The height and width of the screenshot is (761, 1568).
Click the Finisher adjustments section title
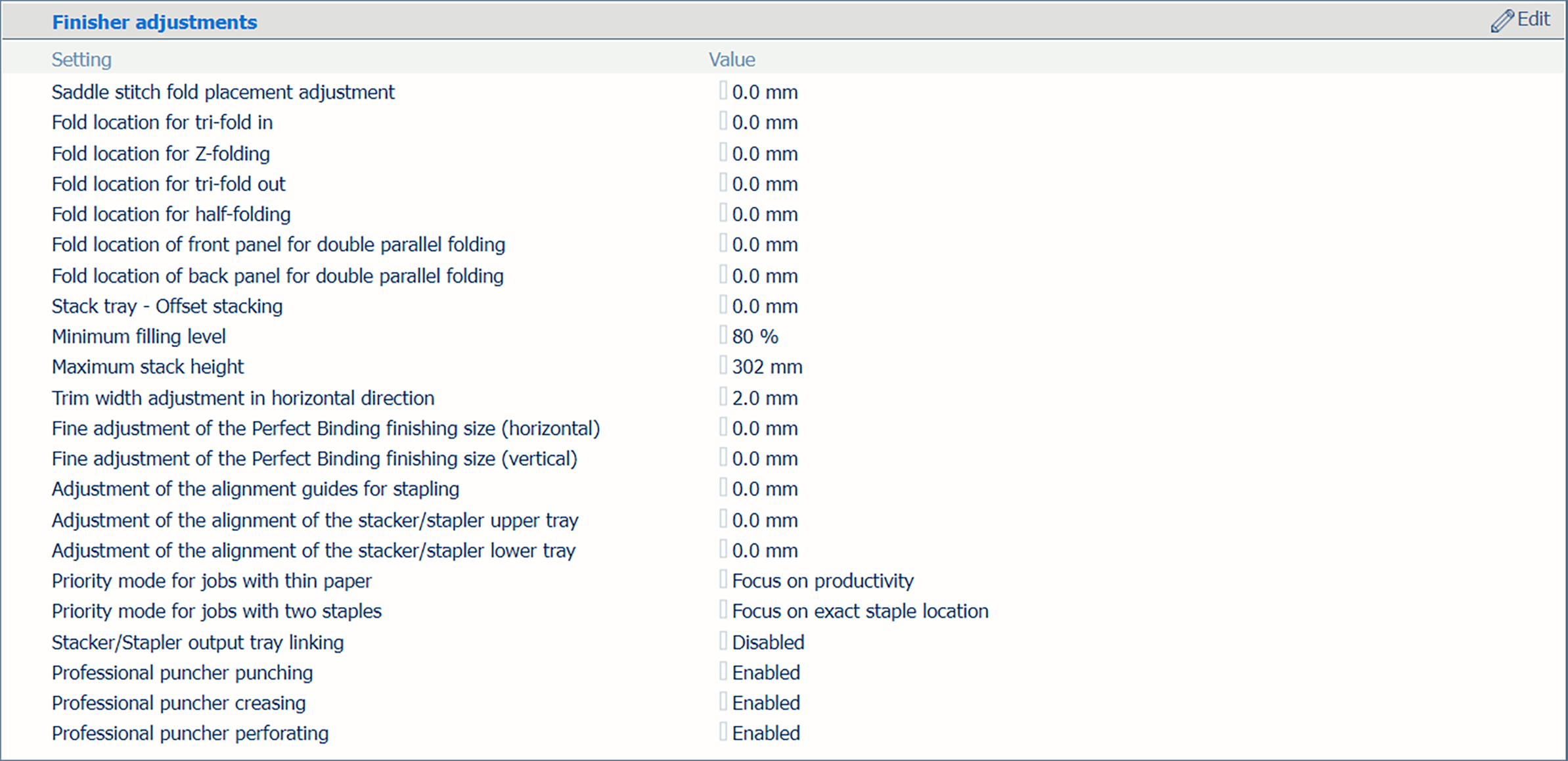coord(154,22)
